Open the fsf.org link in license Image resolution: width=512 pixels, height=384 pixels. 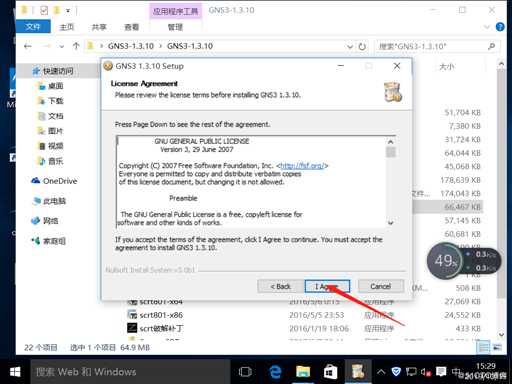coord(302,166)
